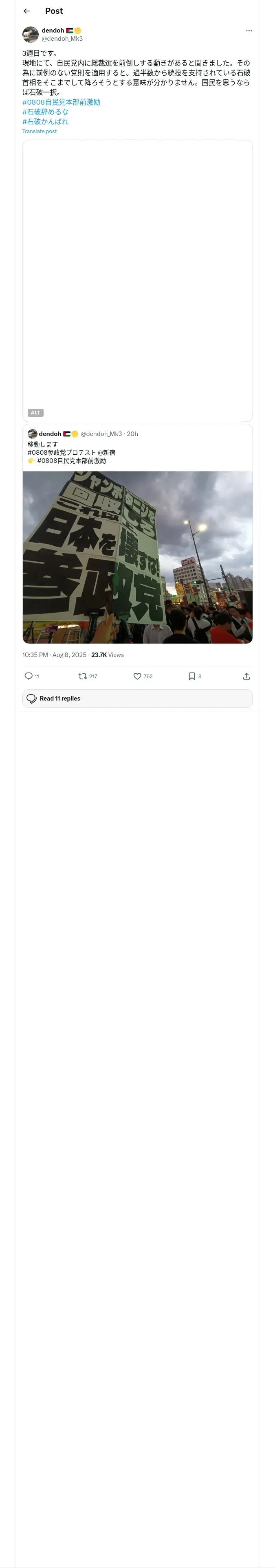Image resolution: width=275 pixels, height=1568 pixels.
Task: Open the @dendoh_Mk3 handle under the author name
Action: pyautogui.click(x=62, y=39)
